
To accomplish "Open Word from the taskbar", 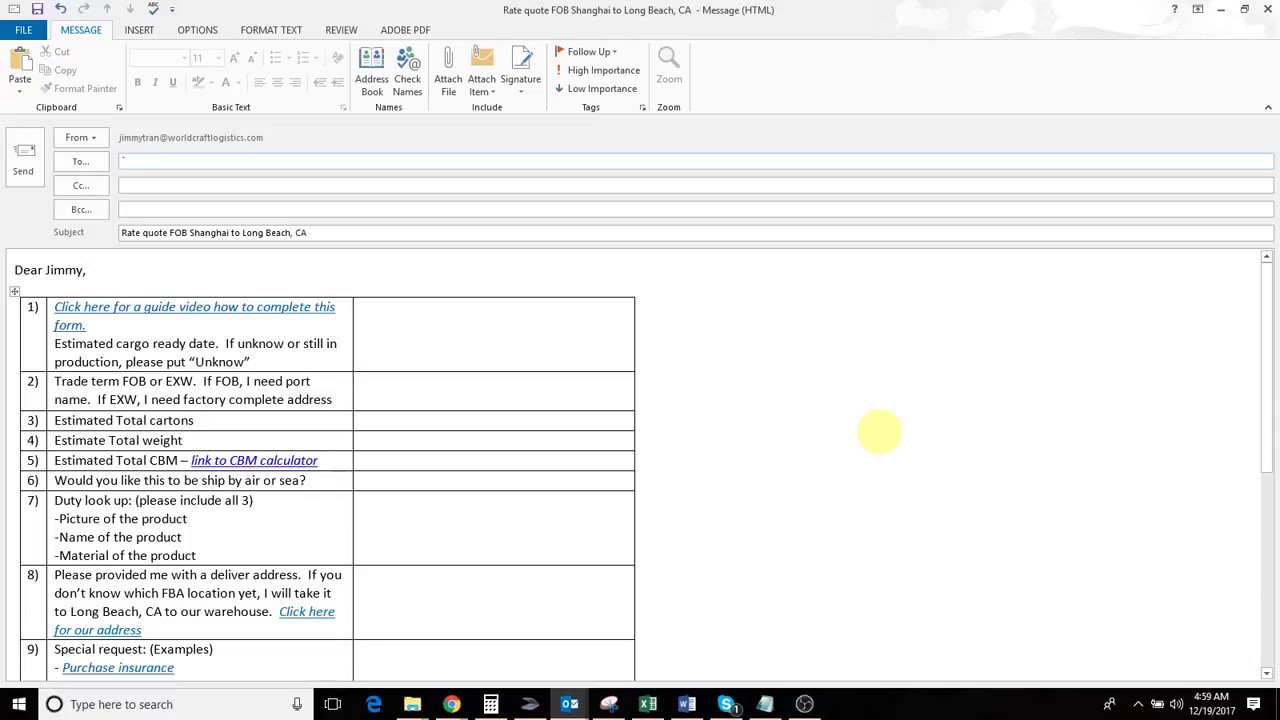I will (686, 704).
